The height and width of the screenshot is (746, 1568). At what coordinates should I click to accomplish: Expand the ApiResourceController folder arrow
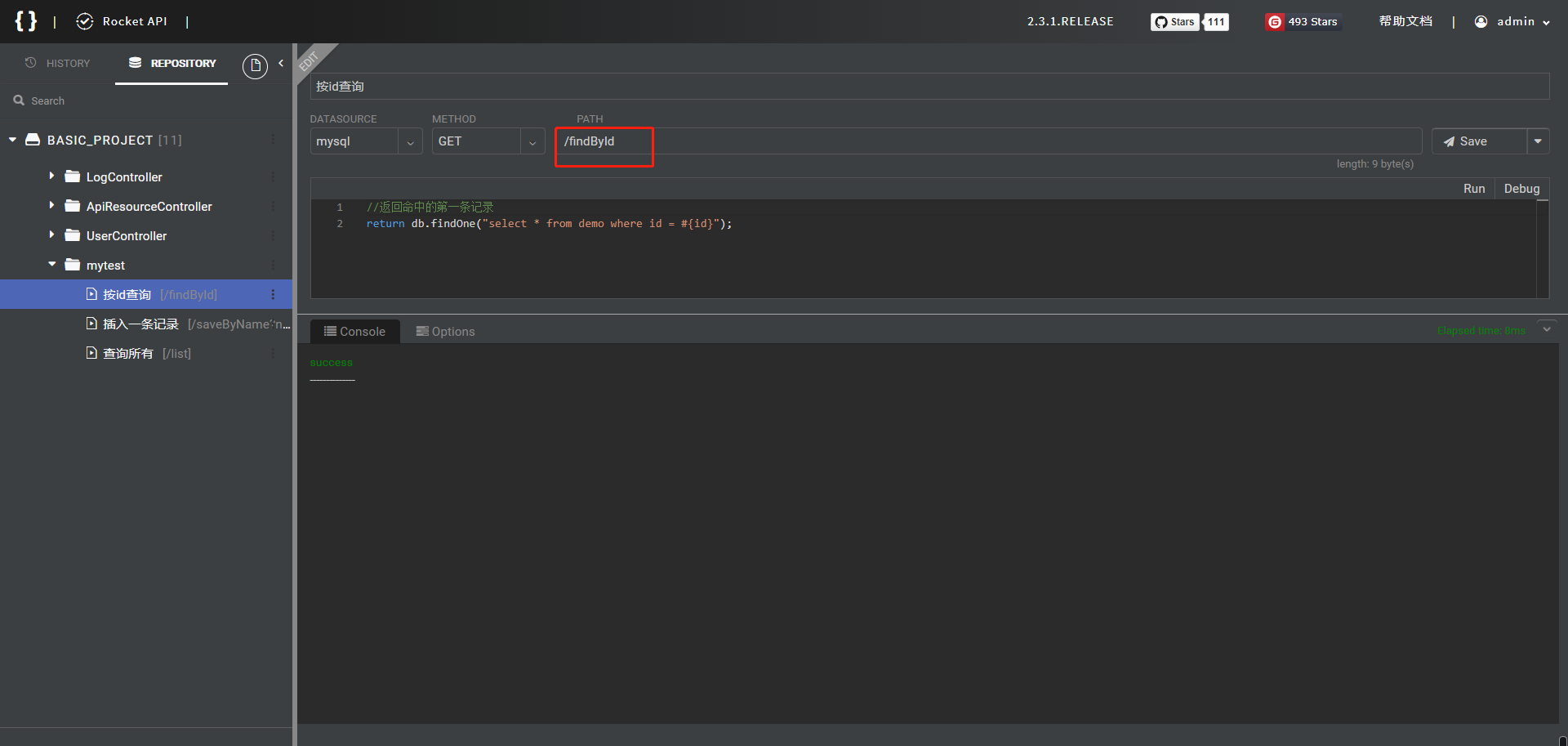[x=51, y=205]
